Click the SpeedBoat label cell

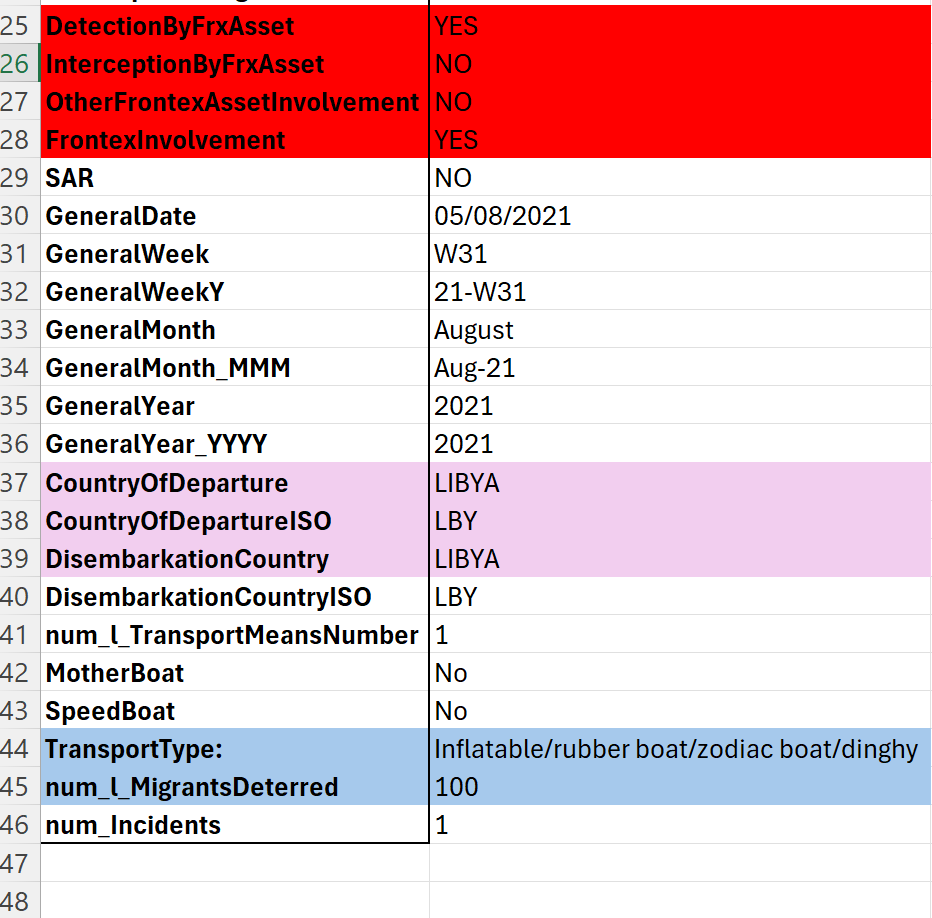[x=110, y=711]
